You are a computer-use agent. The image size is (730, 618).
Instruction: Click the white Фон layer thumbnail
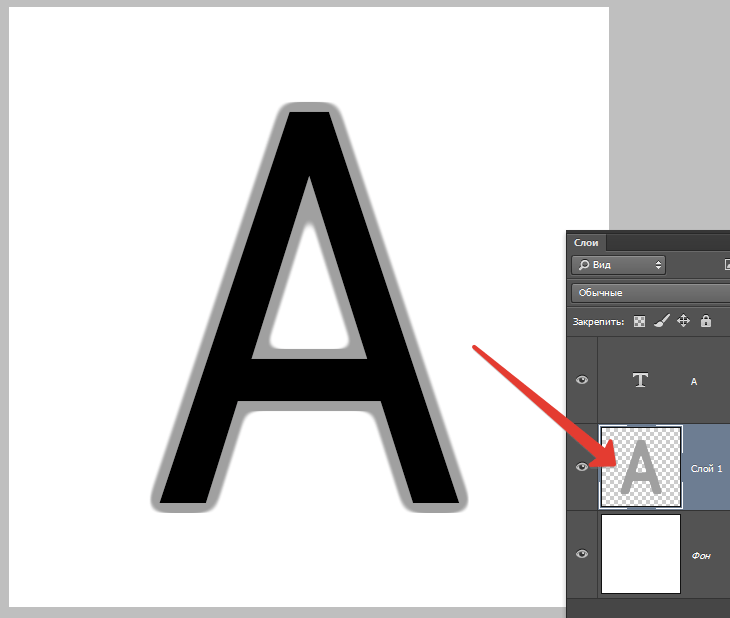point(641,554)
